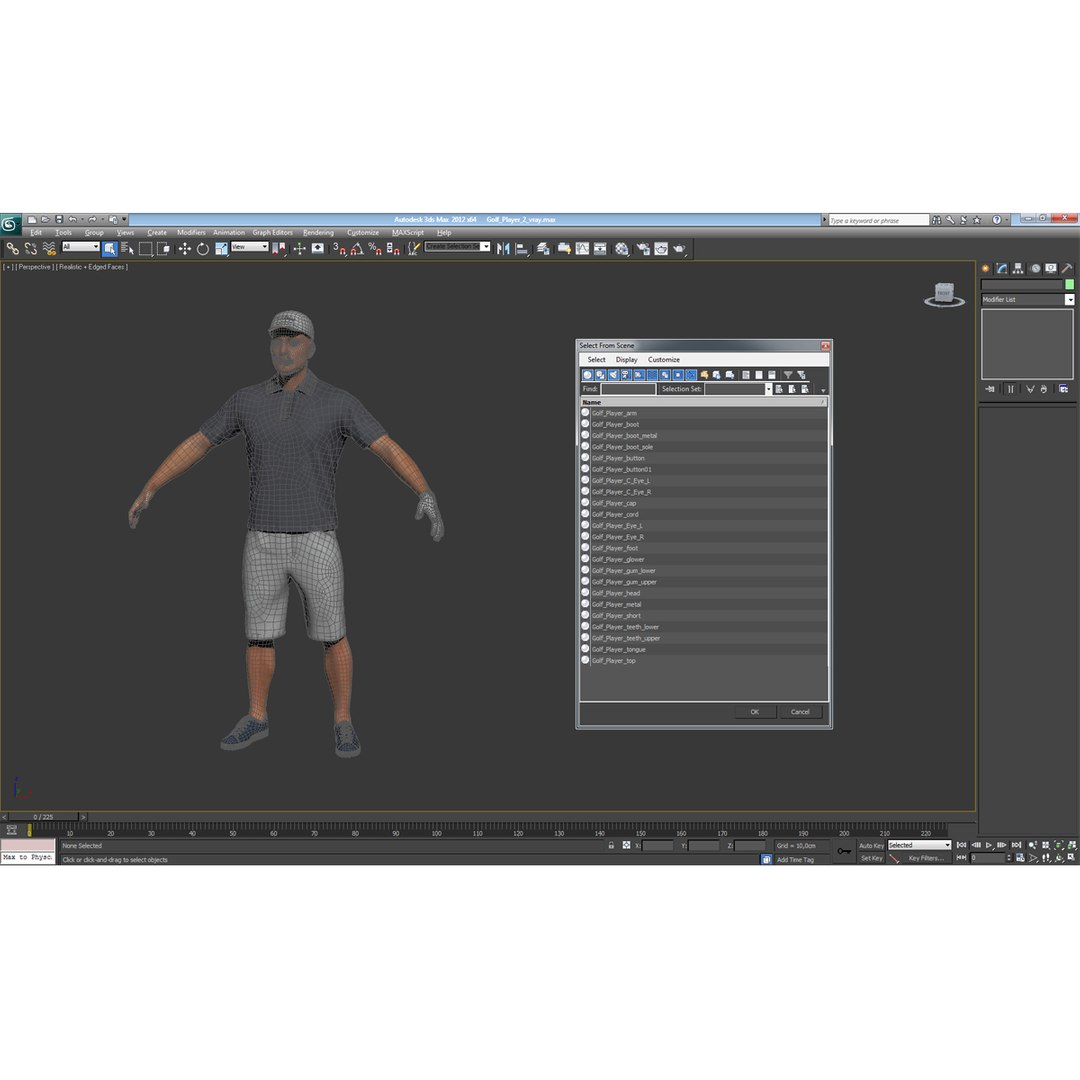Click the Key Filters button
Viewport: 1080px width, 1080px height.
pos(926,858)
